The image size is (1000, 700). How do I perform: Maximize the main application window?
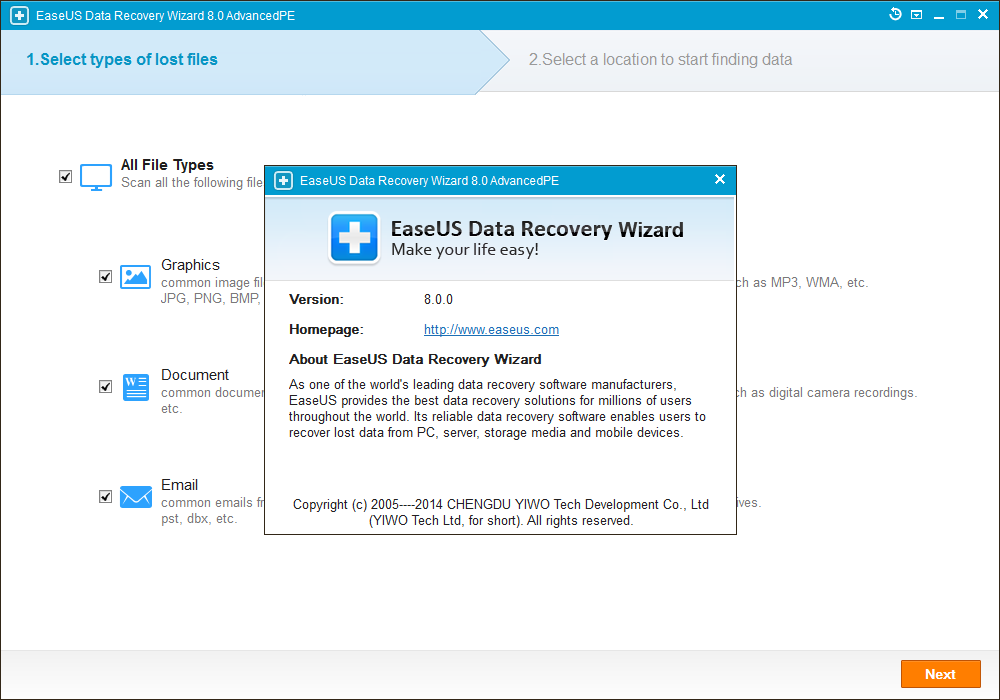pyautogui.click(x=960, y=15)
